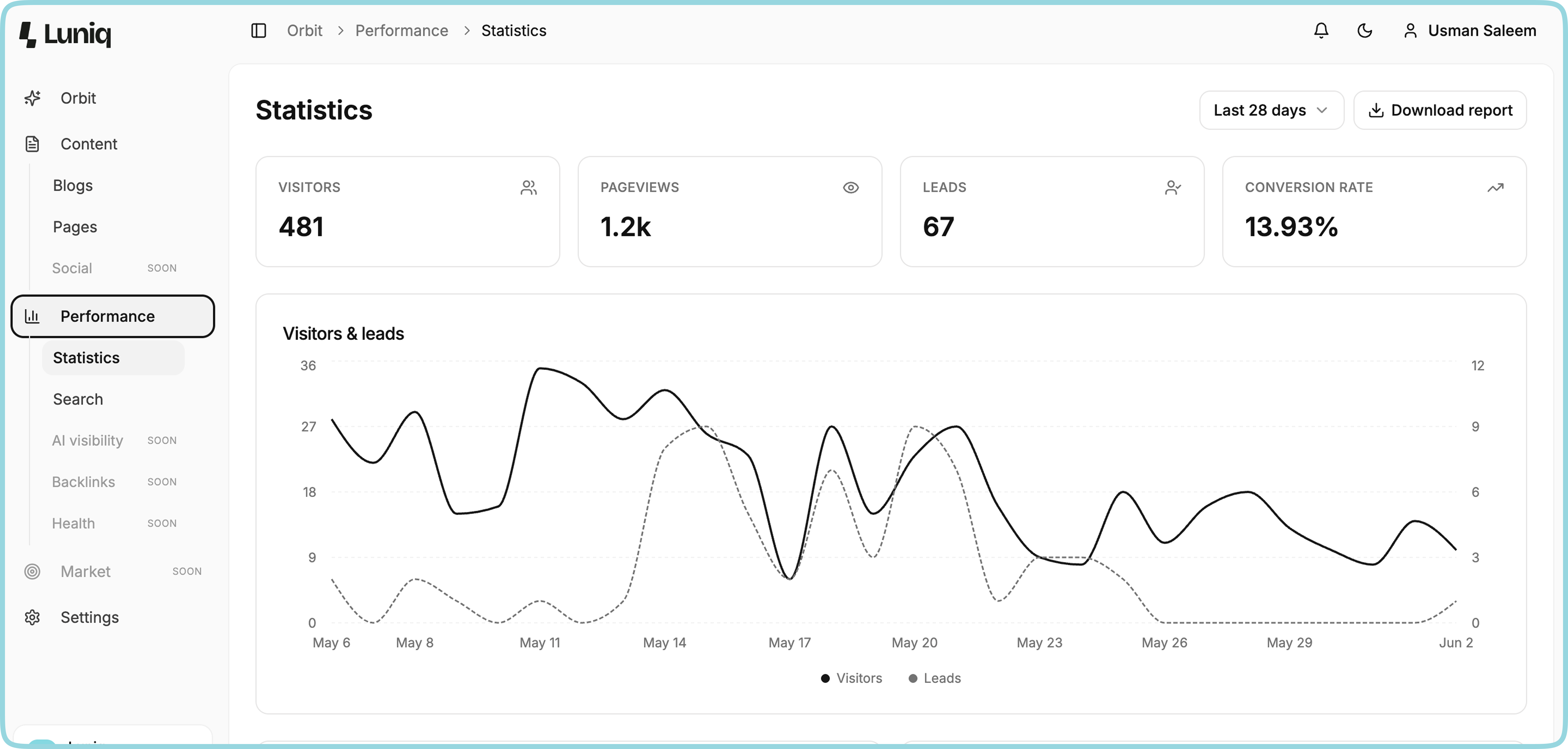Click the Conversion Rate trend icon

[x=1496, y=187]
